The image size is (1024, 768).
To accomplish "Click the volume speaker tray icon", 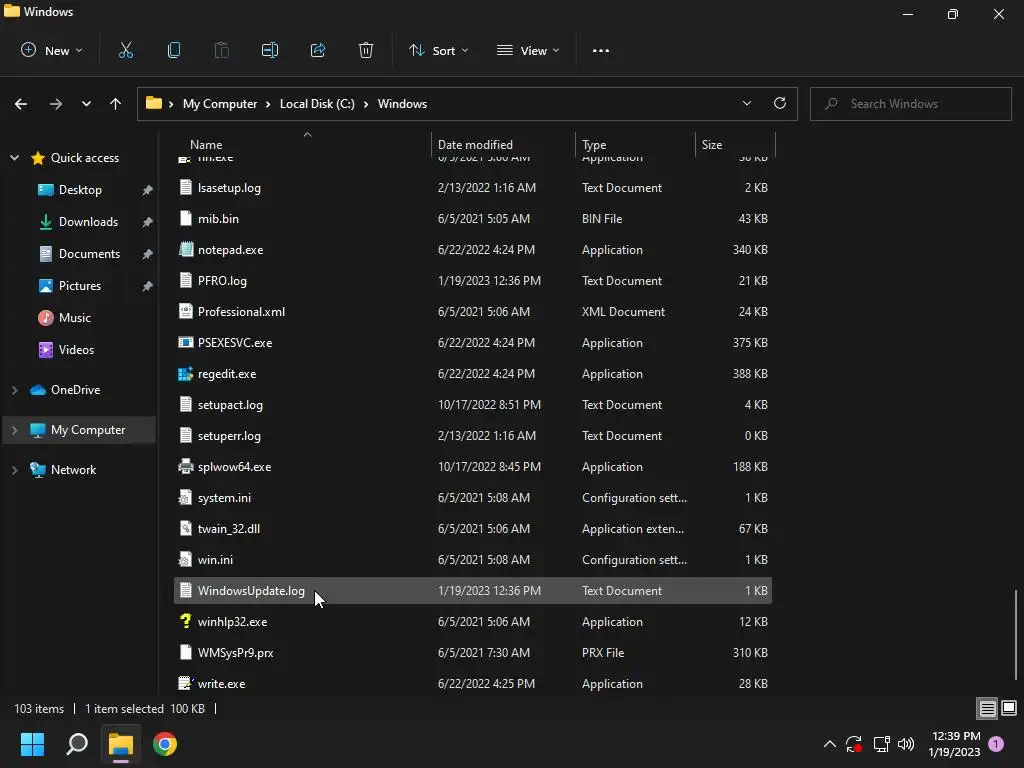I will click(x=906, y=744).
